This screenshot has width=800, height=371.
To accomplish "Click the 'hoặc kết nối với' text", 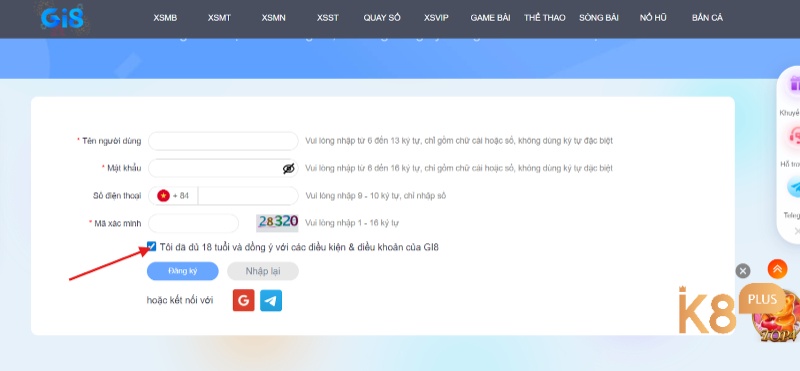I will tap(180, 300).
